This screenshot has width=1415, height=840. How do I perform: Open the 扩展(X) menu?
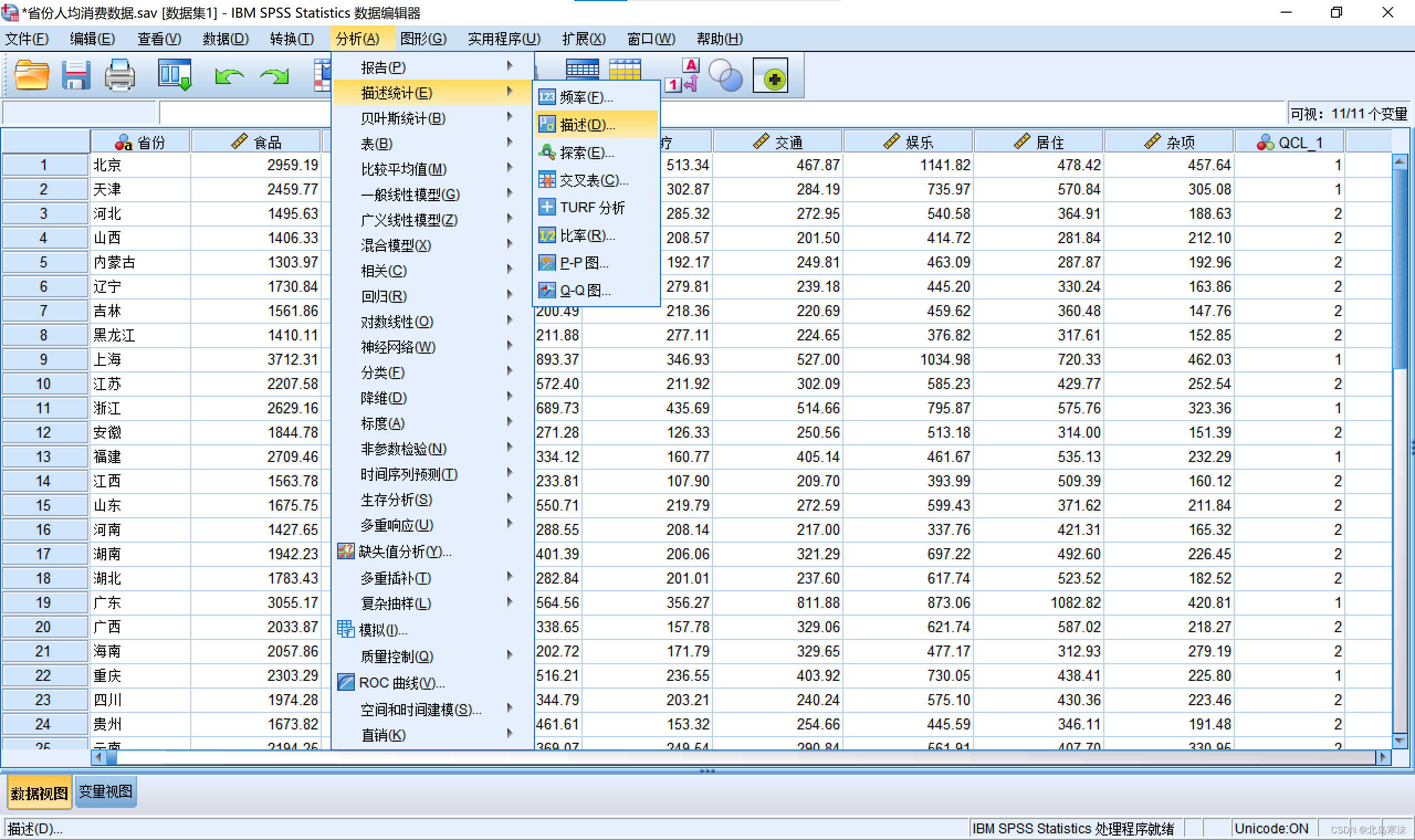click(584, 39)
